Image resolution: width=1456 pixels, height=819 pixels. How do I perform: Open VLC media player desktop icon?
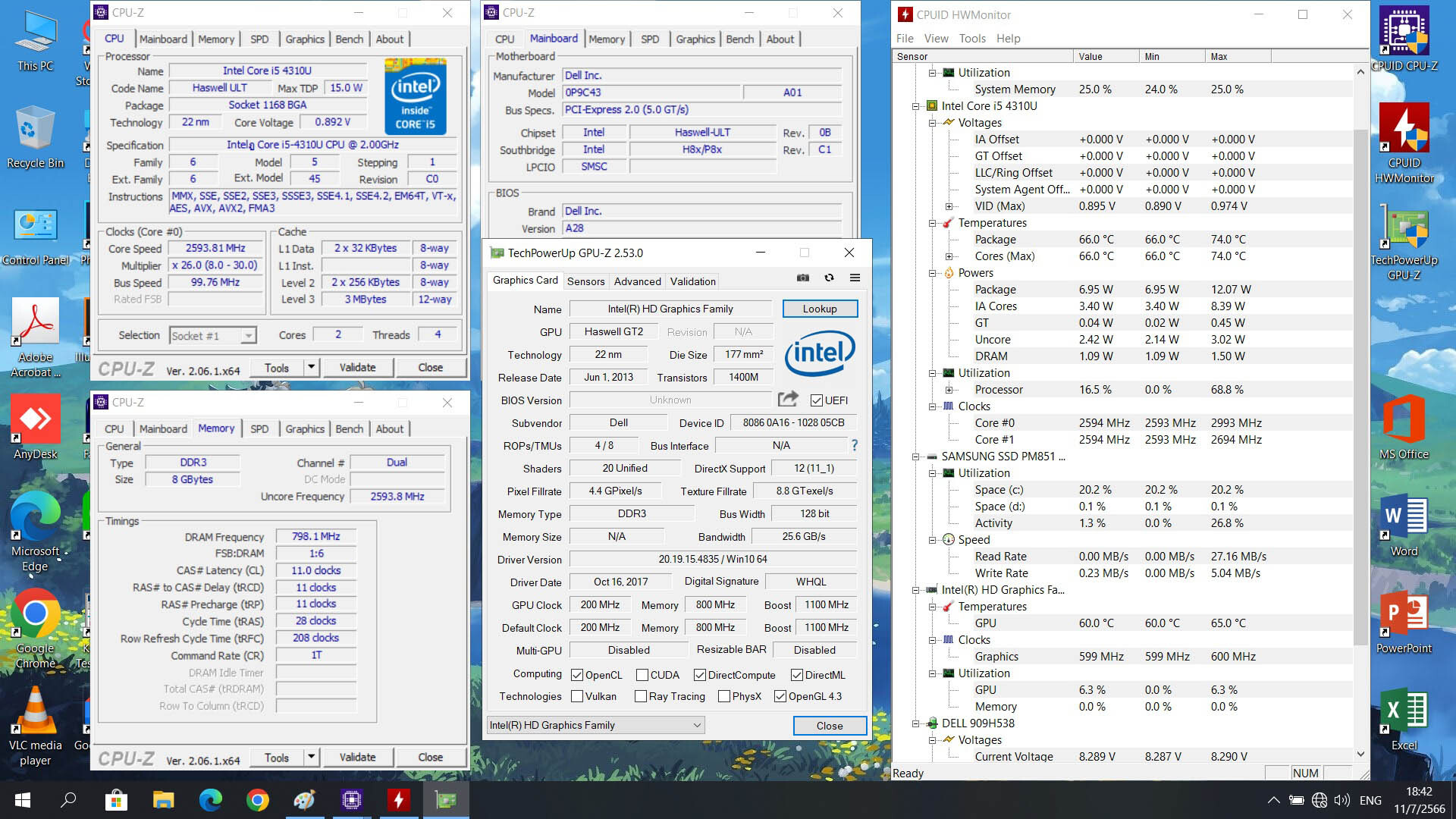[36, 726]
